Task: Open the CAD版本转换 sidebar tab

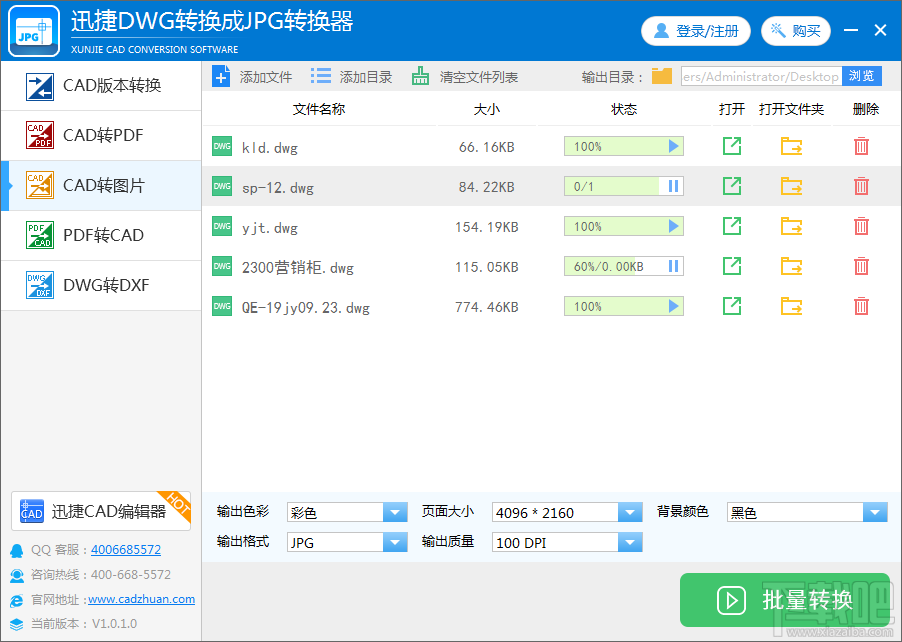Action: 101,86
